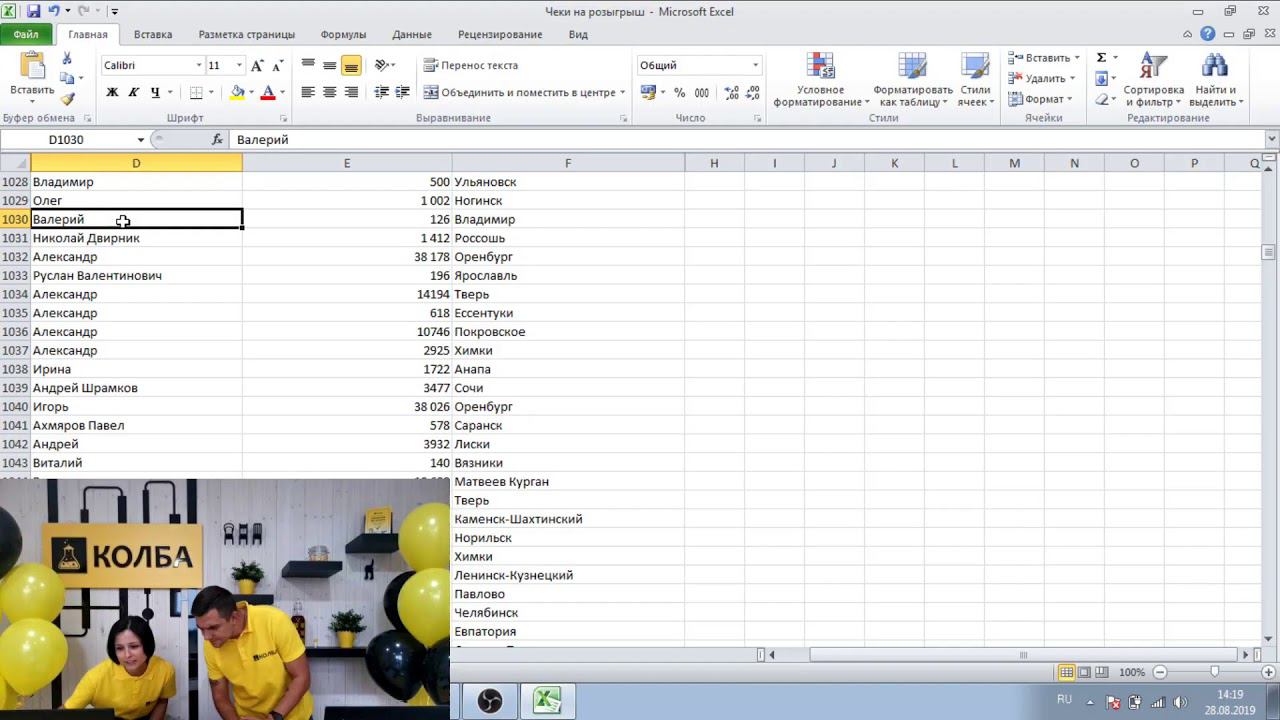1280x720 pixels.
Task: Apply cell borders with the borders icon
Action: (196, 93)
